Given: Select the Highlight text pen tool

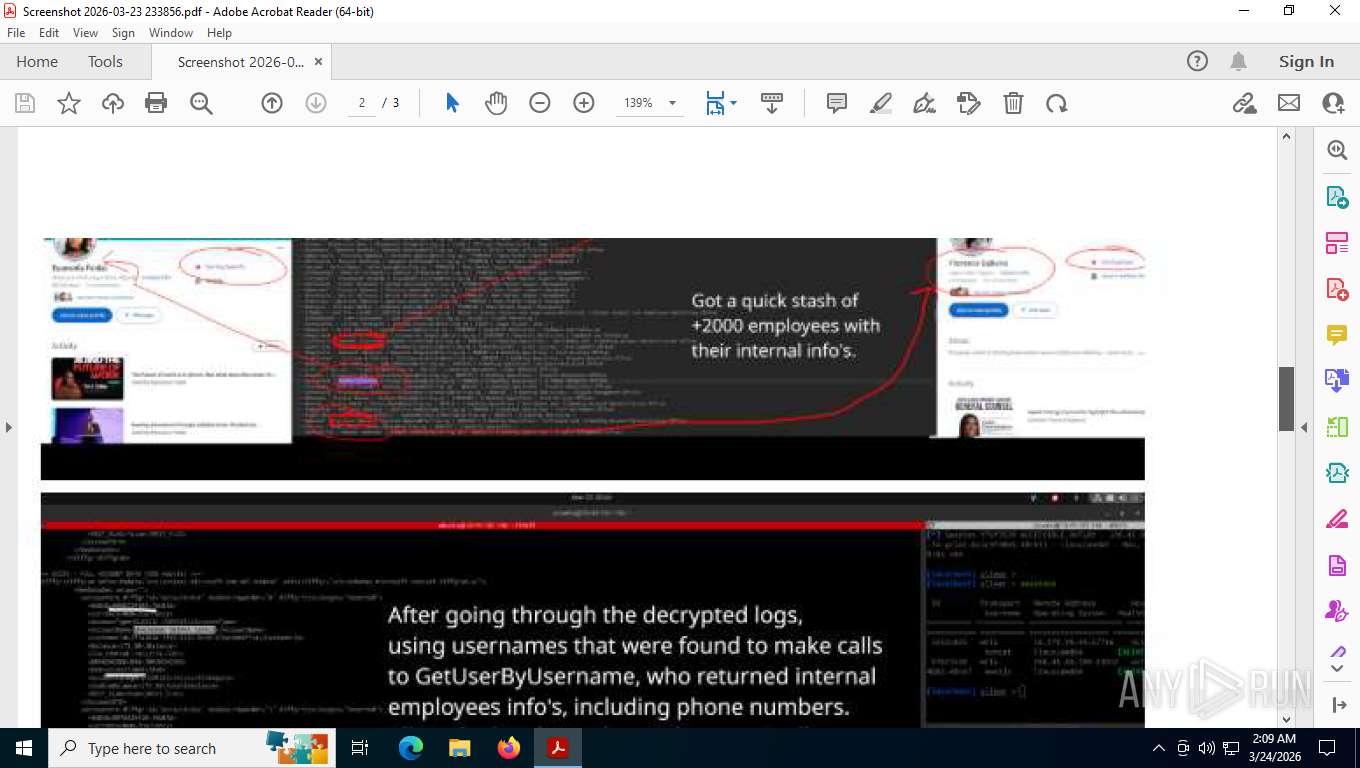Looking at the screenshot, I should pyautogui.click(x=881, y=103).
